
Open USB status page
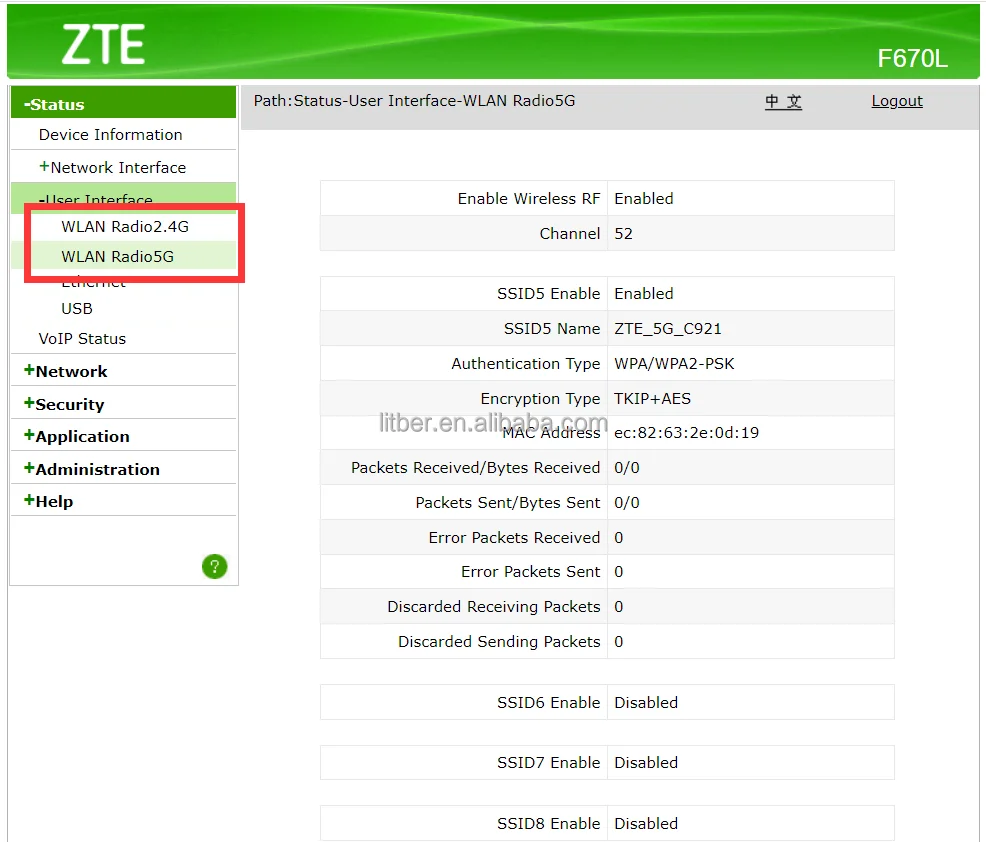click(77, 308)
